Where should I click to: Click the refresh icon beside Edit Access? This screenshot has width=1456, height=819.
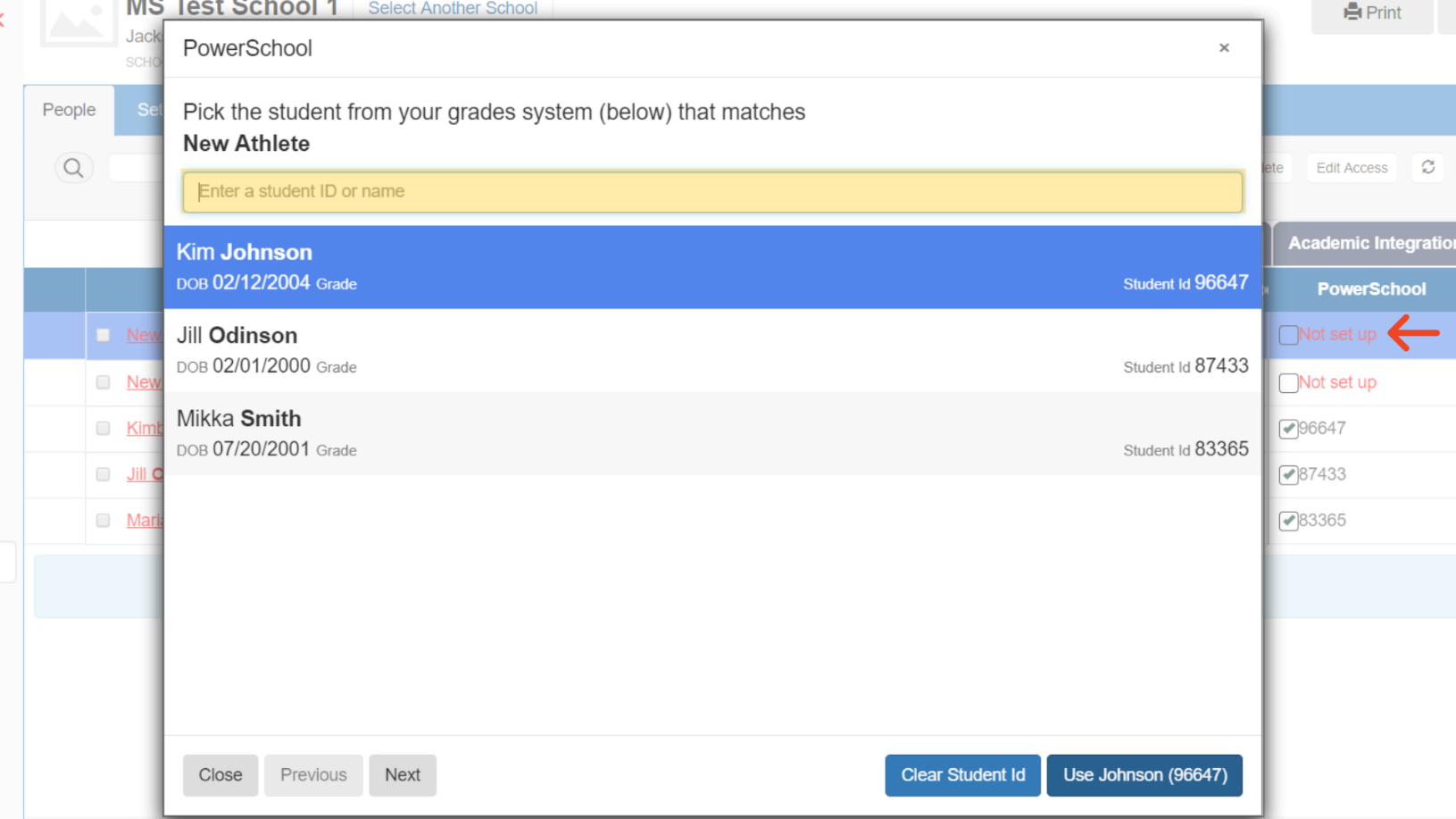click(1427, 168)
